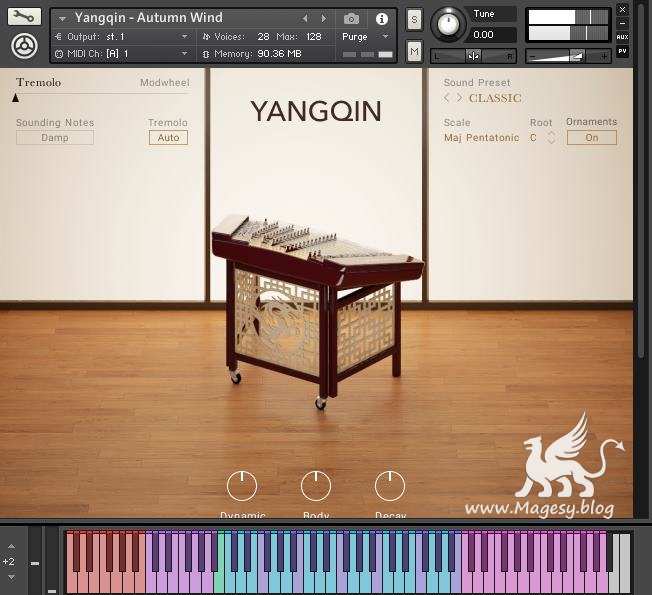
Task: Click the Modwheel tremolo control label
Action: coord(165,82)
